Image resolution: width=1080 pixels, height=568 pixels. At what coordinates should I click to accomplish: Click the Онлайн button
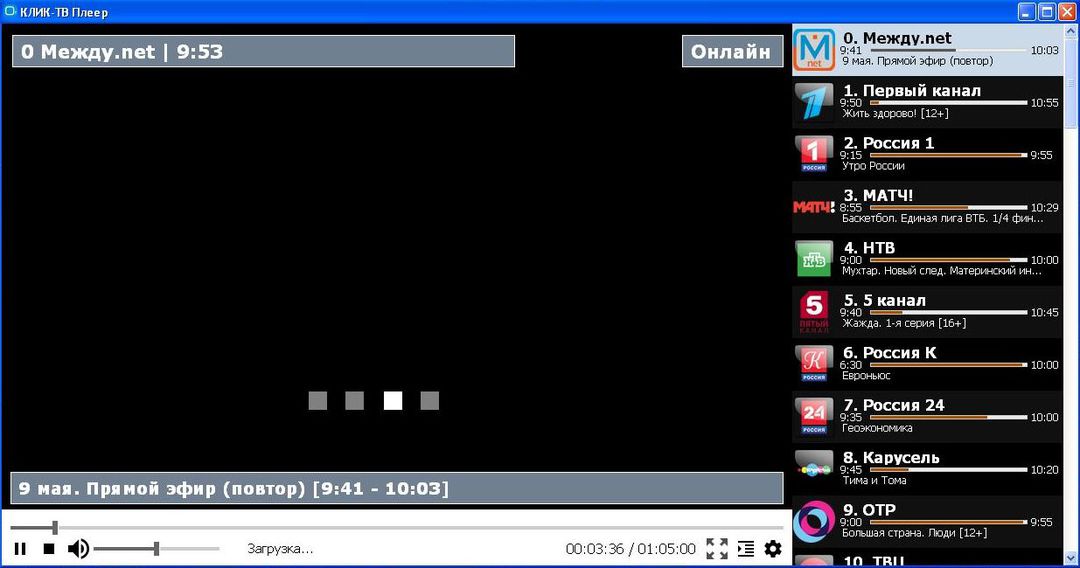pos(731,52)
